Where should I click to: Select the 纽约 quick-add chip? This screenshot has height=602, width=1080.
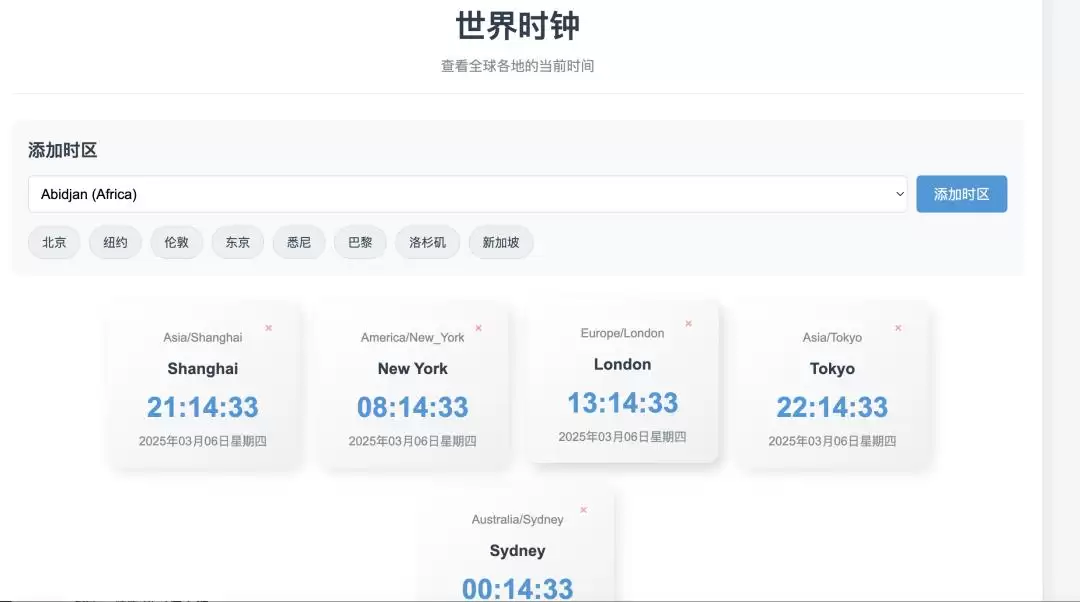[115, 242]
